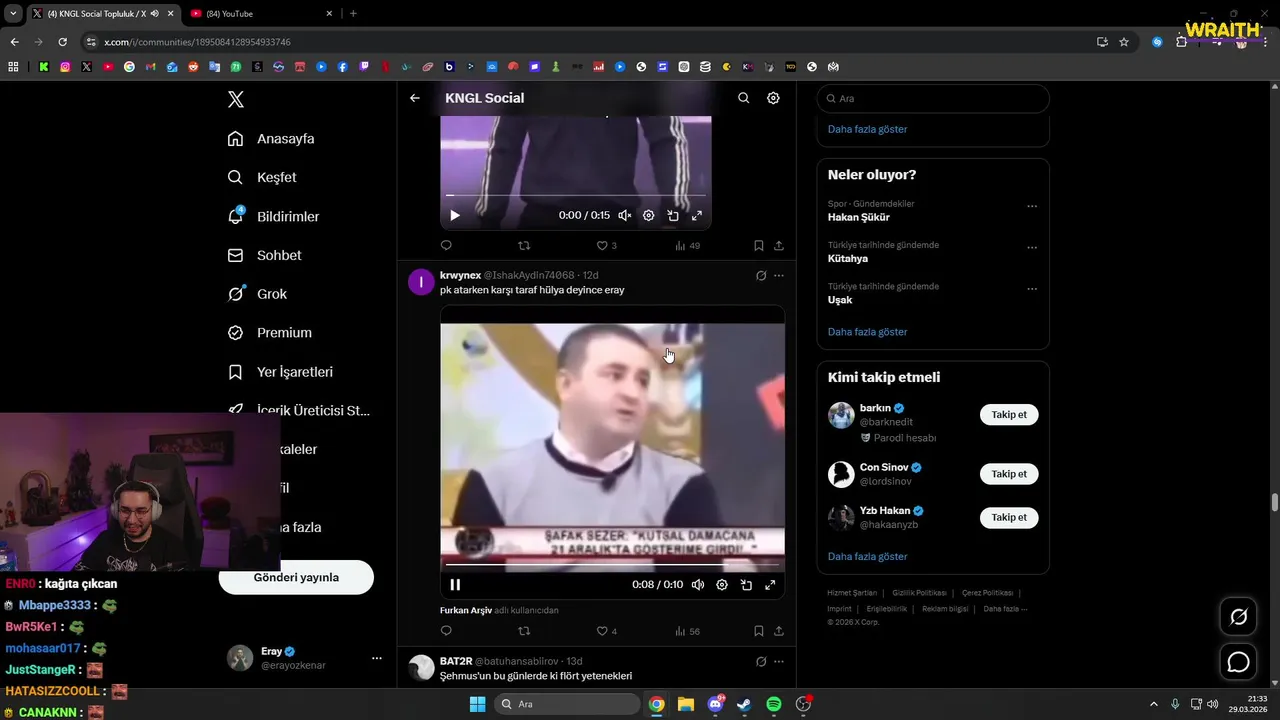Enter fullscreen on the 0:10 video
The image size is (1280, 720).
tap(770, 585)
